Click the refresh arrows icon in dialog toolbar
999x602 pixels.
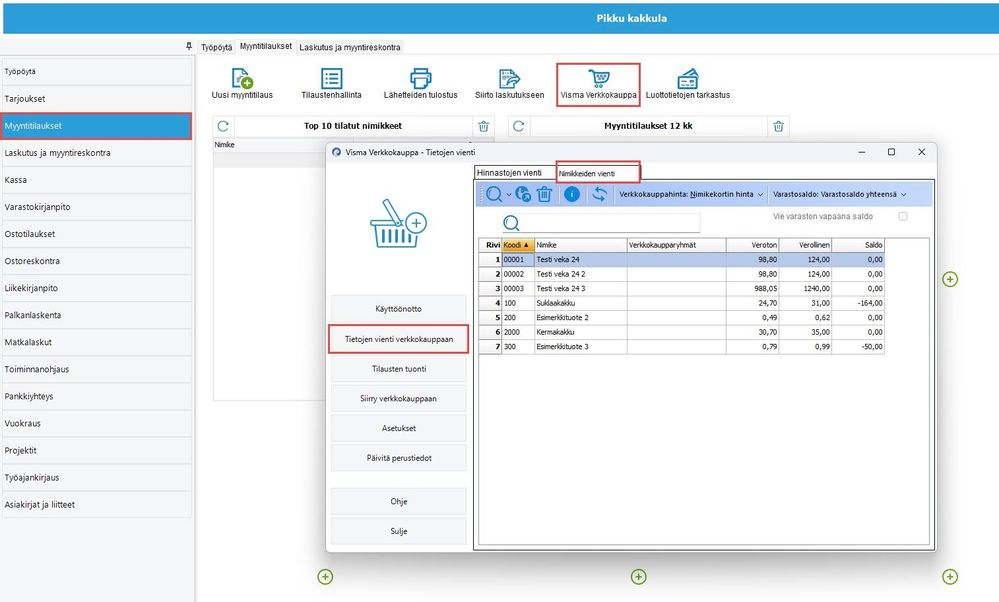599,194
